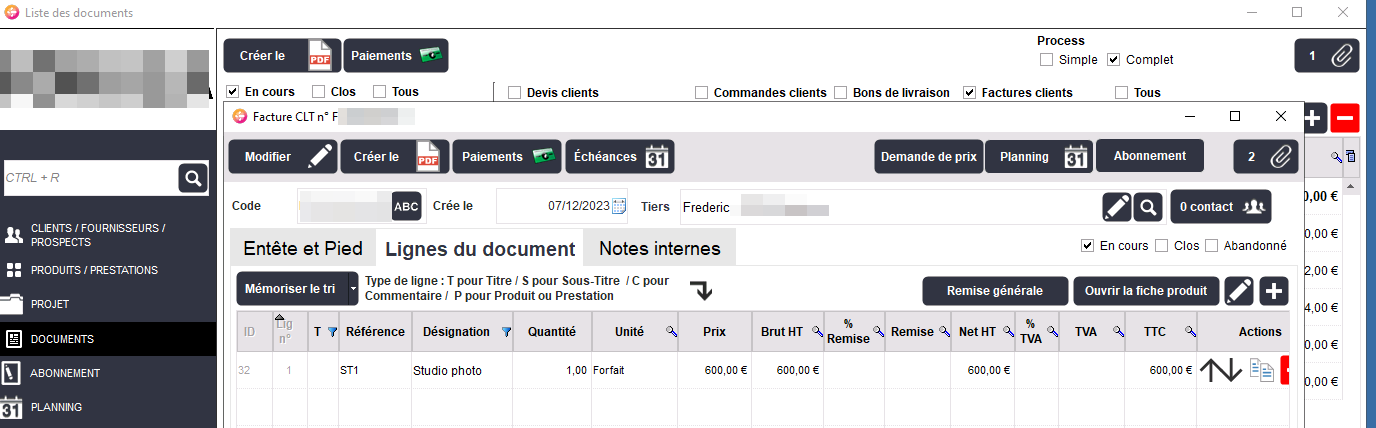Click the up-down arrows to reorder Studio photo

click(x=1221, y=370)
